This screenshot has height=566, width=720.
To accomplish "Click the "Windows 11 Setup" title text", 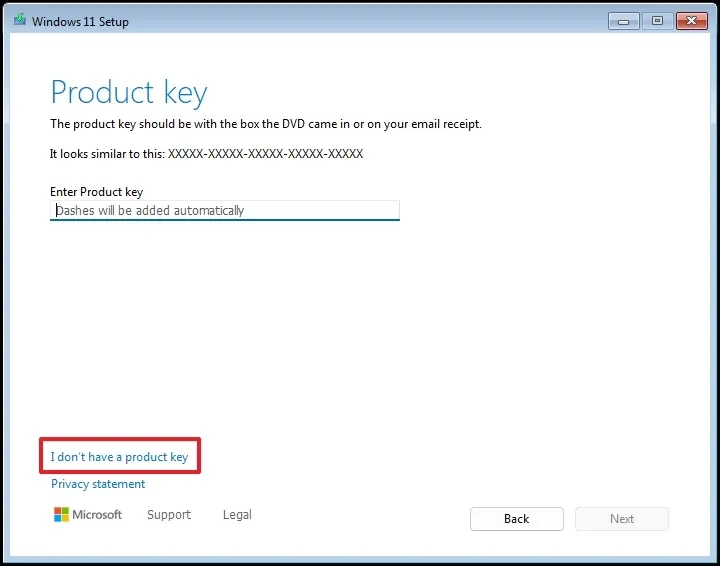I will (x=81, y=21).
